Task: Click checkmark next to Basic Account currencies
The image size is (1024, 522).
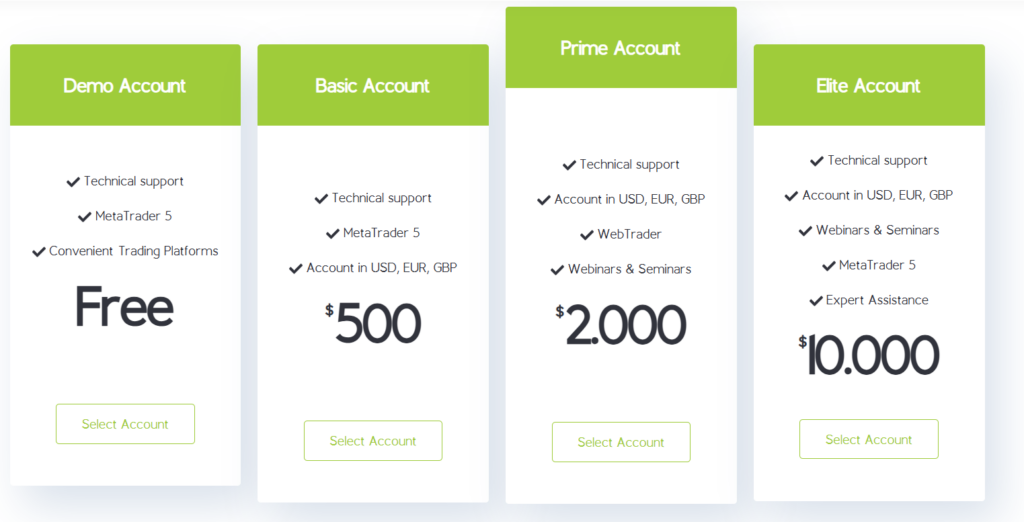Action: 296,269
